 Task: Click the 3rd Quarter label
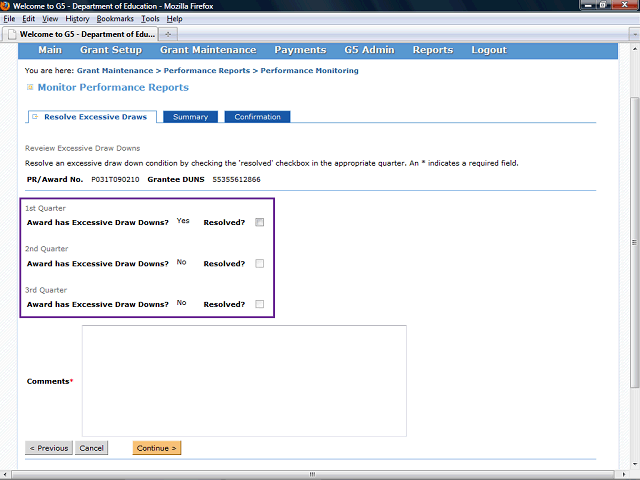click(x=46, y=290)
